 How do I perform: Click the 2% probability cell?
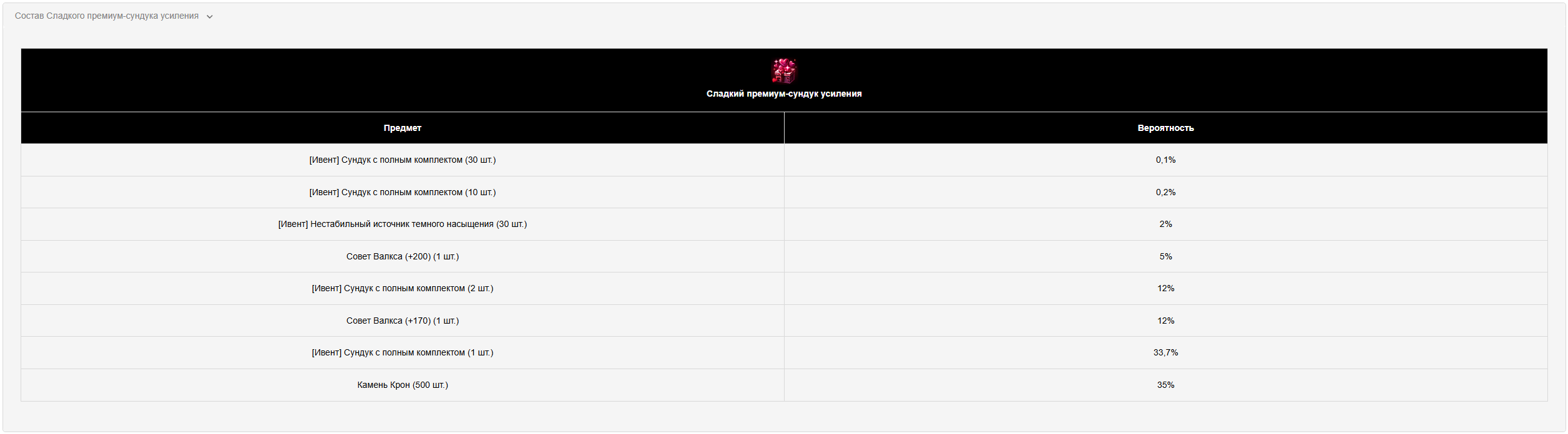click(1165, 224)
